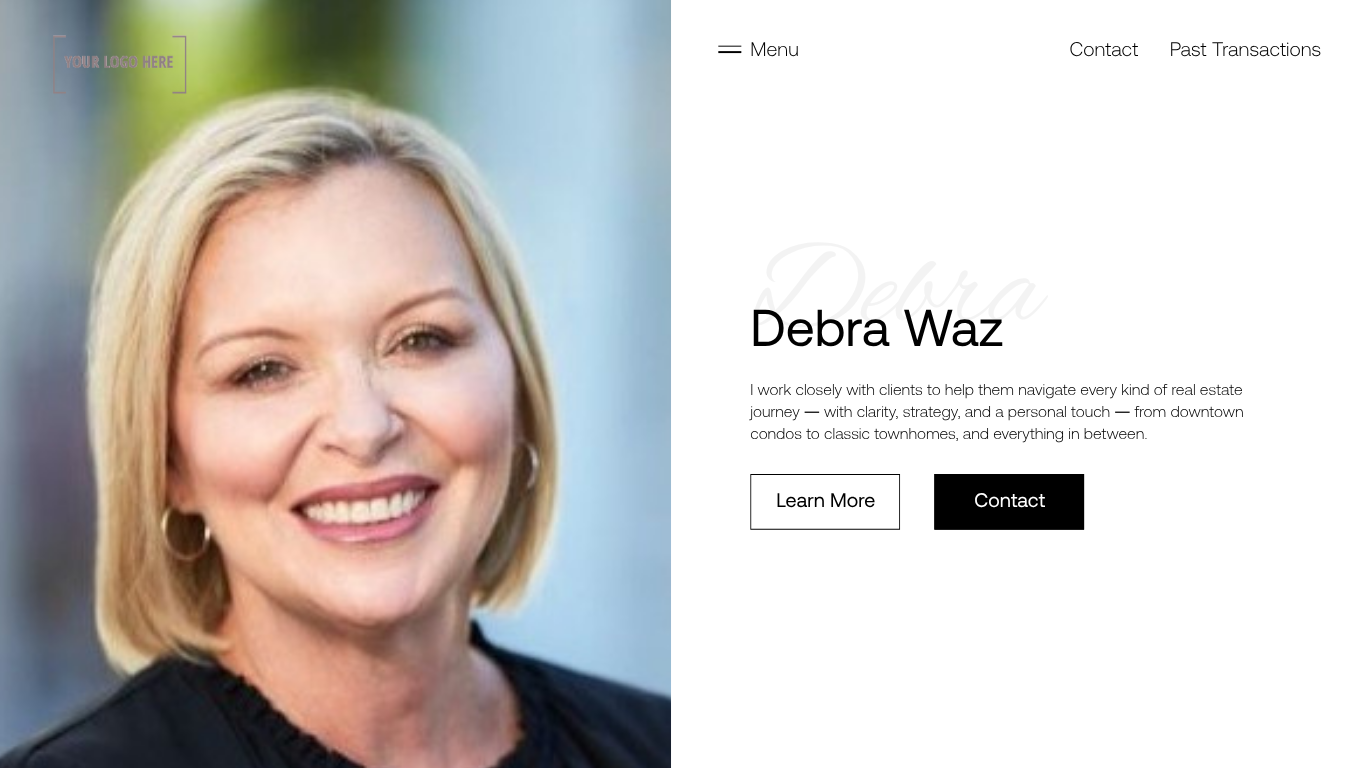Click the black Contact button
Screen dimensions: 1366x768
[x=1009, y=501]
